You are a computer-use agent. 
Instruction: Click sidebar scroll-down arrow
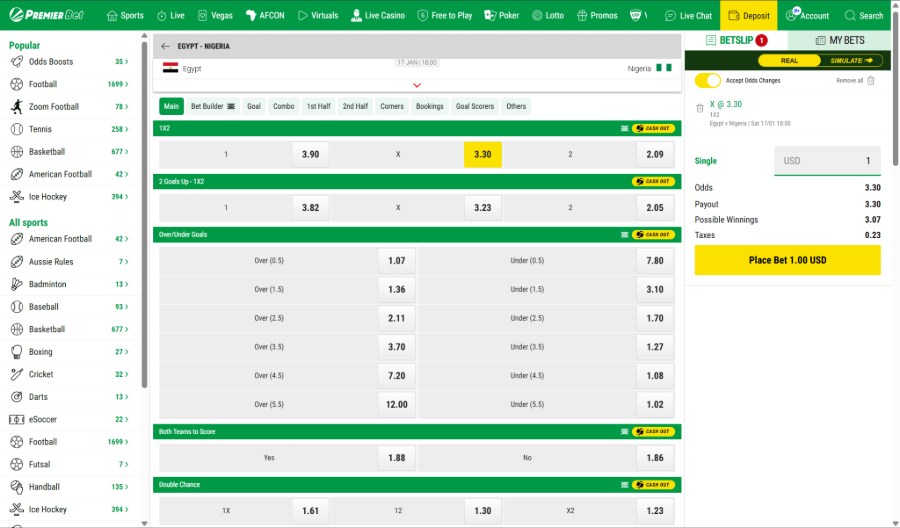144,523
